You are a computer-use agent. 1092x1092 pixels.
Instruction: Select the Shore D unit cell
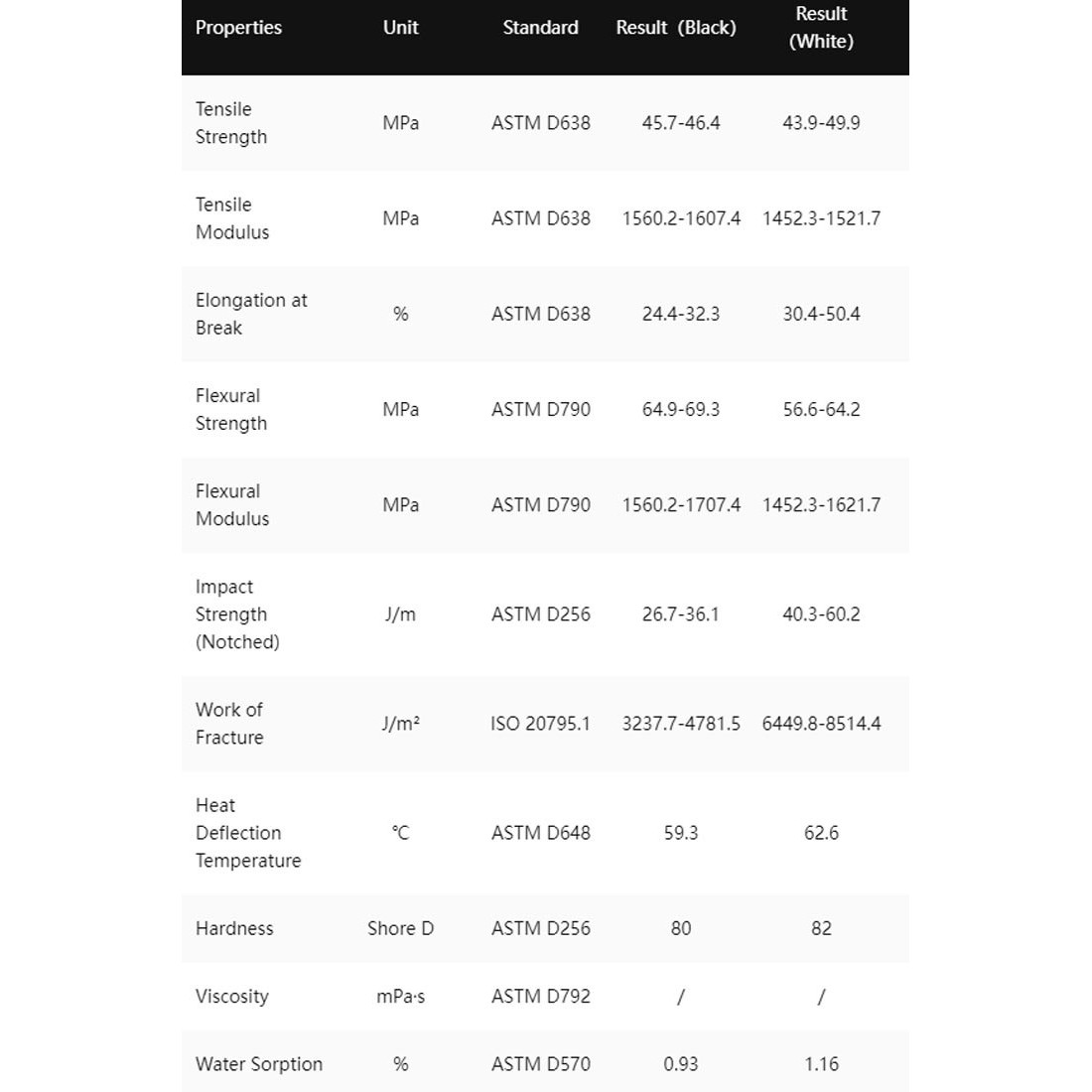pyautogui.click(x=400, y=928)
